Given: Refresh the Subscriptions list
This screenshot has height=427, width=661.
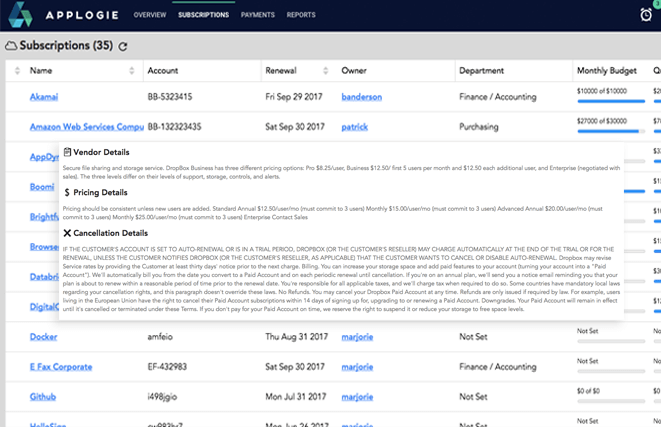Looking at the screenshot, I should 123,46.
